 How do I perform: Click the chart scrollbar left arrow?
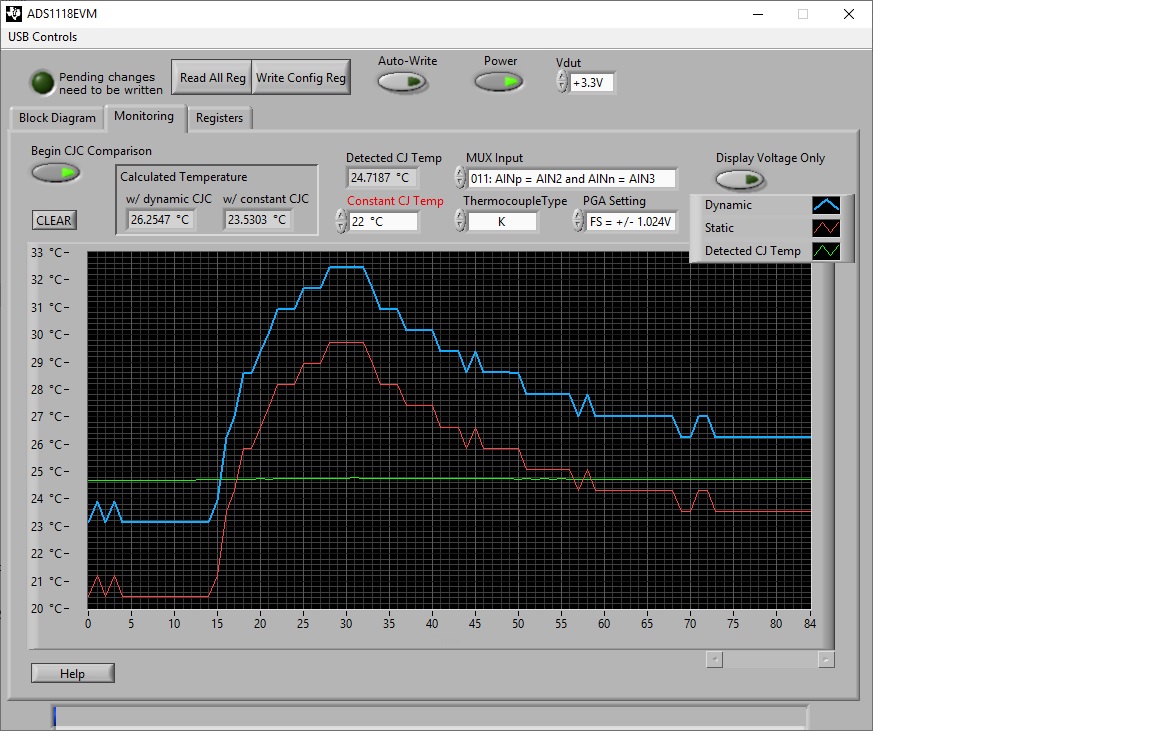(x=714, y=660)
